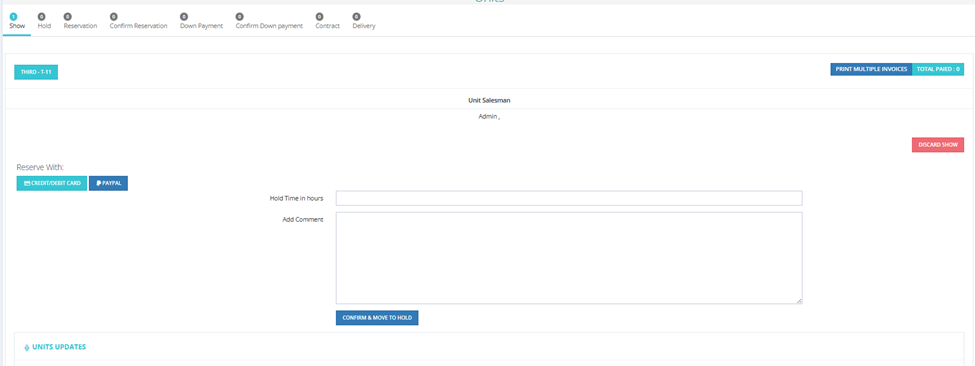Click the credit card icon on Credit/Debit Card
The height and width of the screenshot is (366, 975).
[27, 183]
